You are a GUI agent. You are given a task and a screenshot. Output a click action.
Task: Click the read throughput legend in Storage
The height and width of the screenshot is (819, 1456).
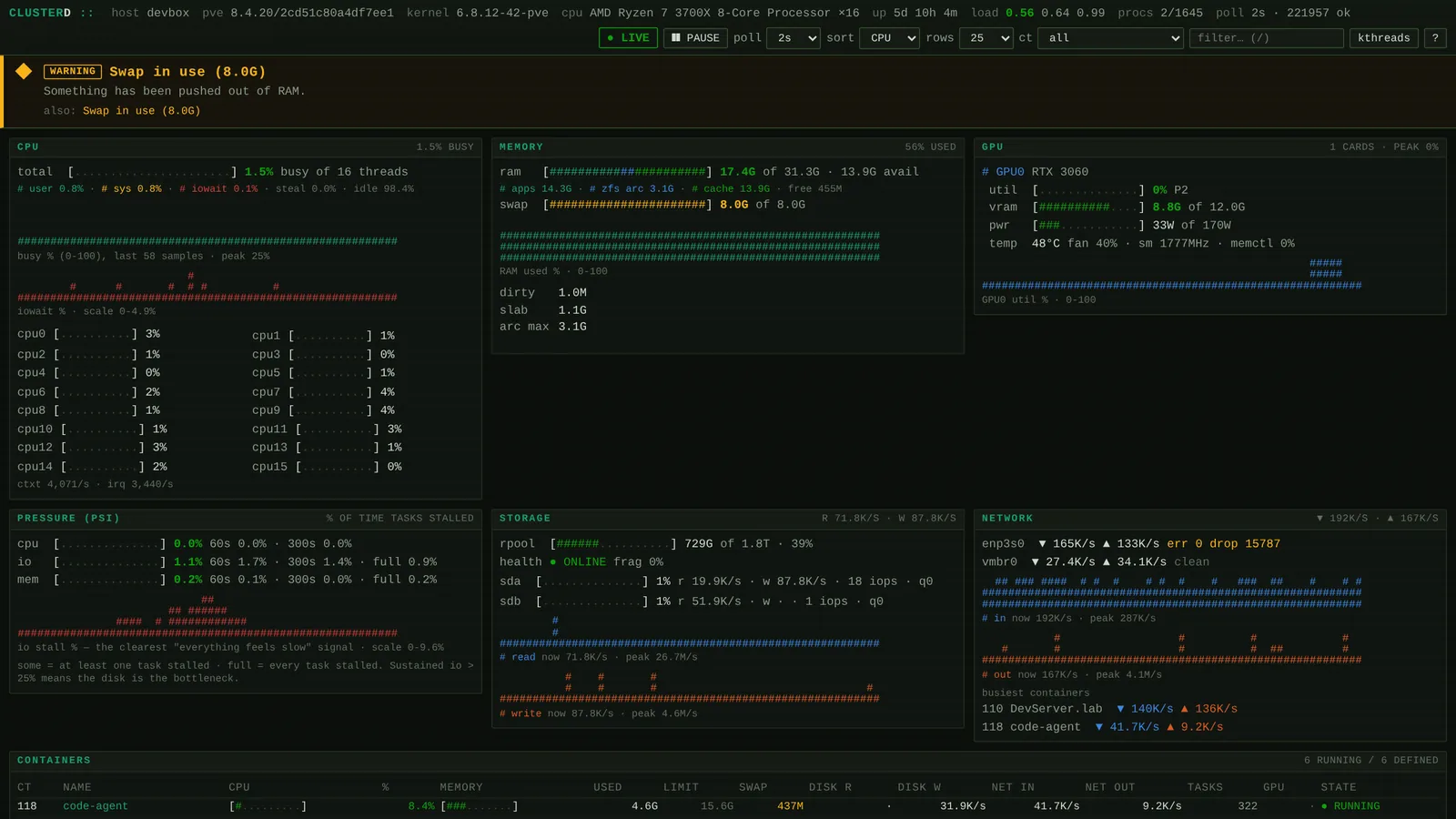[599, 657]
